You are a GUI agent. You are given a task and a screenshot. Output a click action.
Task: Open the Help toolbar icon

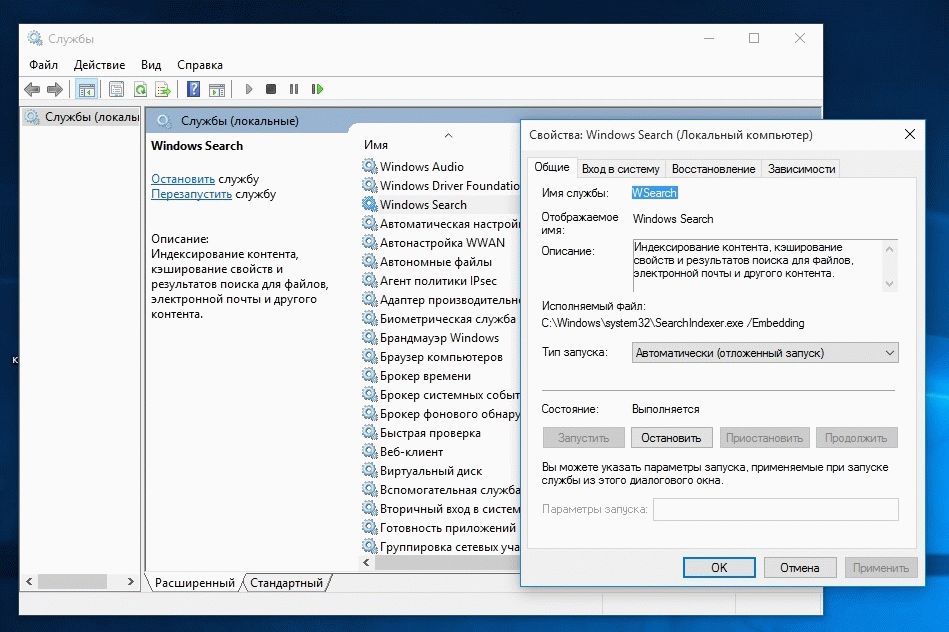click(x=193, y=90)
